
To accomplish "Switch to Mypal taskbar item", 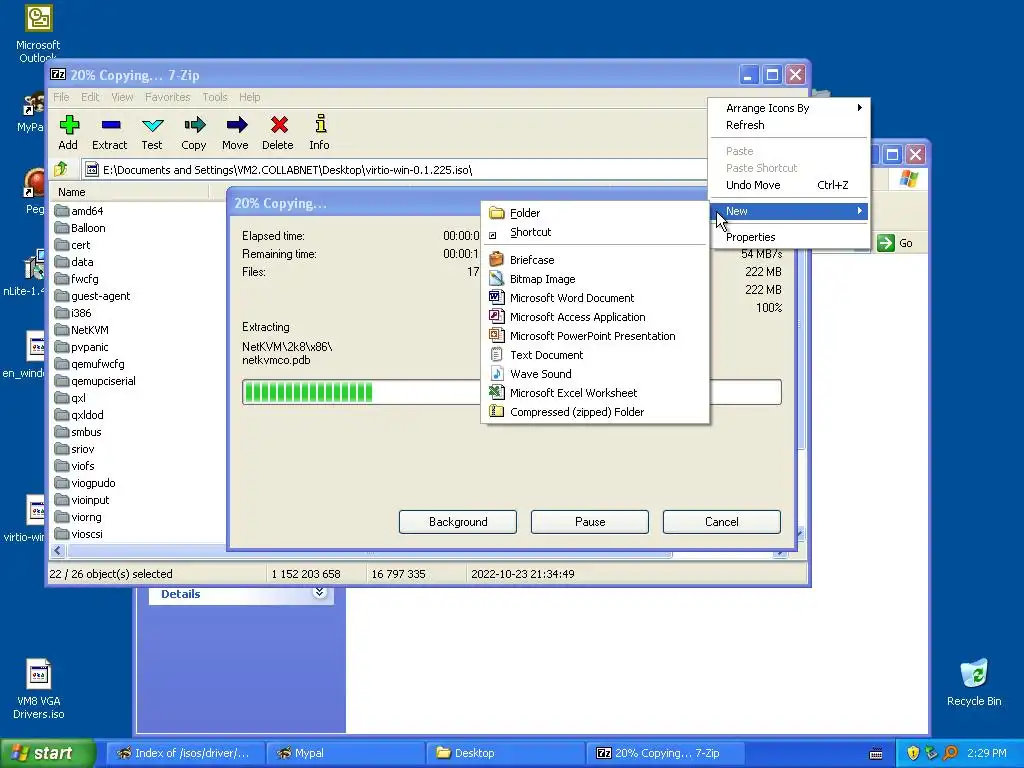I will (x=345, y=753).
